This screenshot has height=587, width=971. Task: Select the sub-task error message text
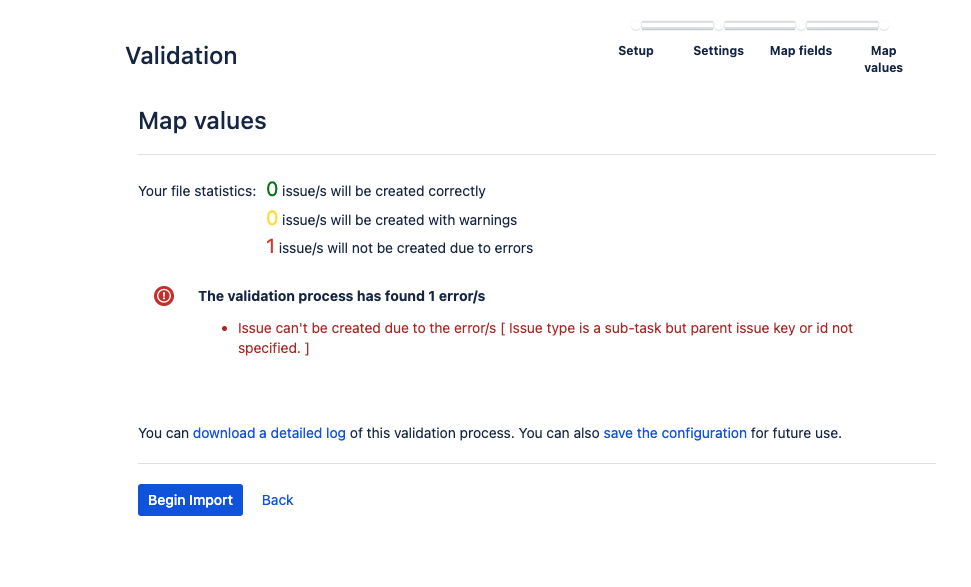(x=545, y=328)
